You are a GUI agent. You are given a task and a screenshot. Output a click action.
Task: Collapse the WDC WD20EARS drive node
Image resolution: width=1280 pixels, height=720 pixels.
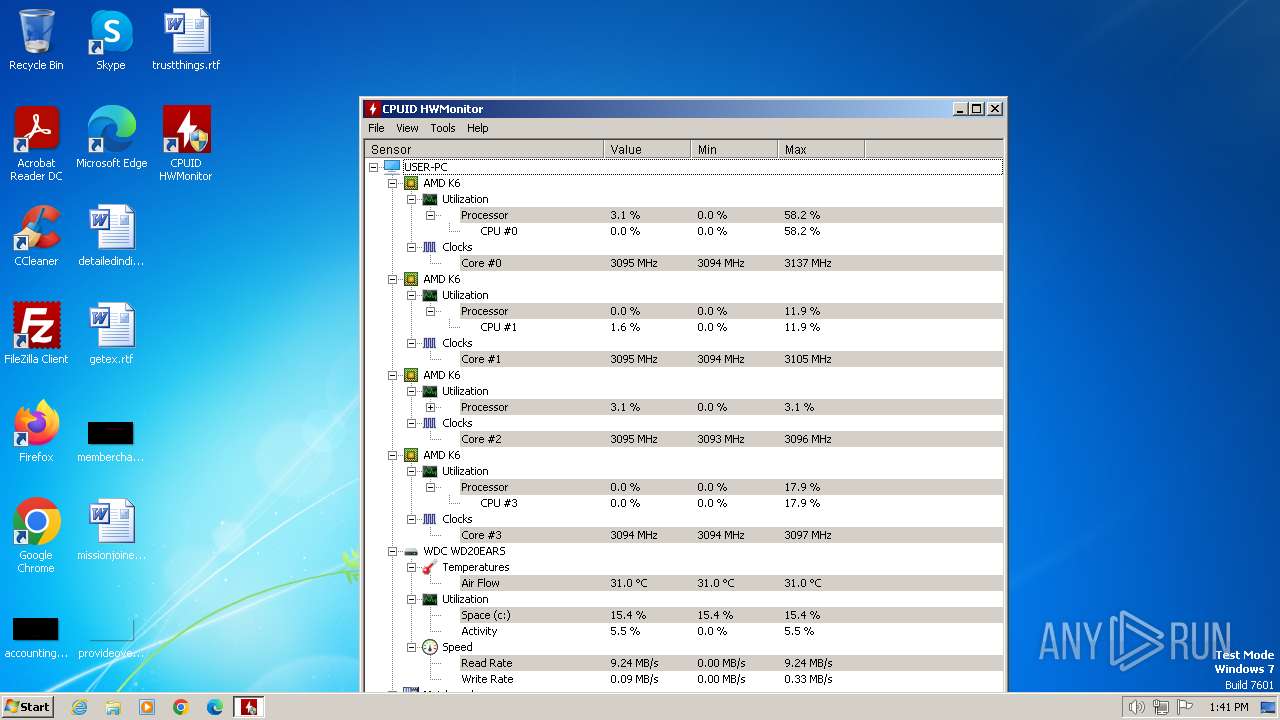pos(392,551)
